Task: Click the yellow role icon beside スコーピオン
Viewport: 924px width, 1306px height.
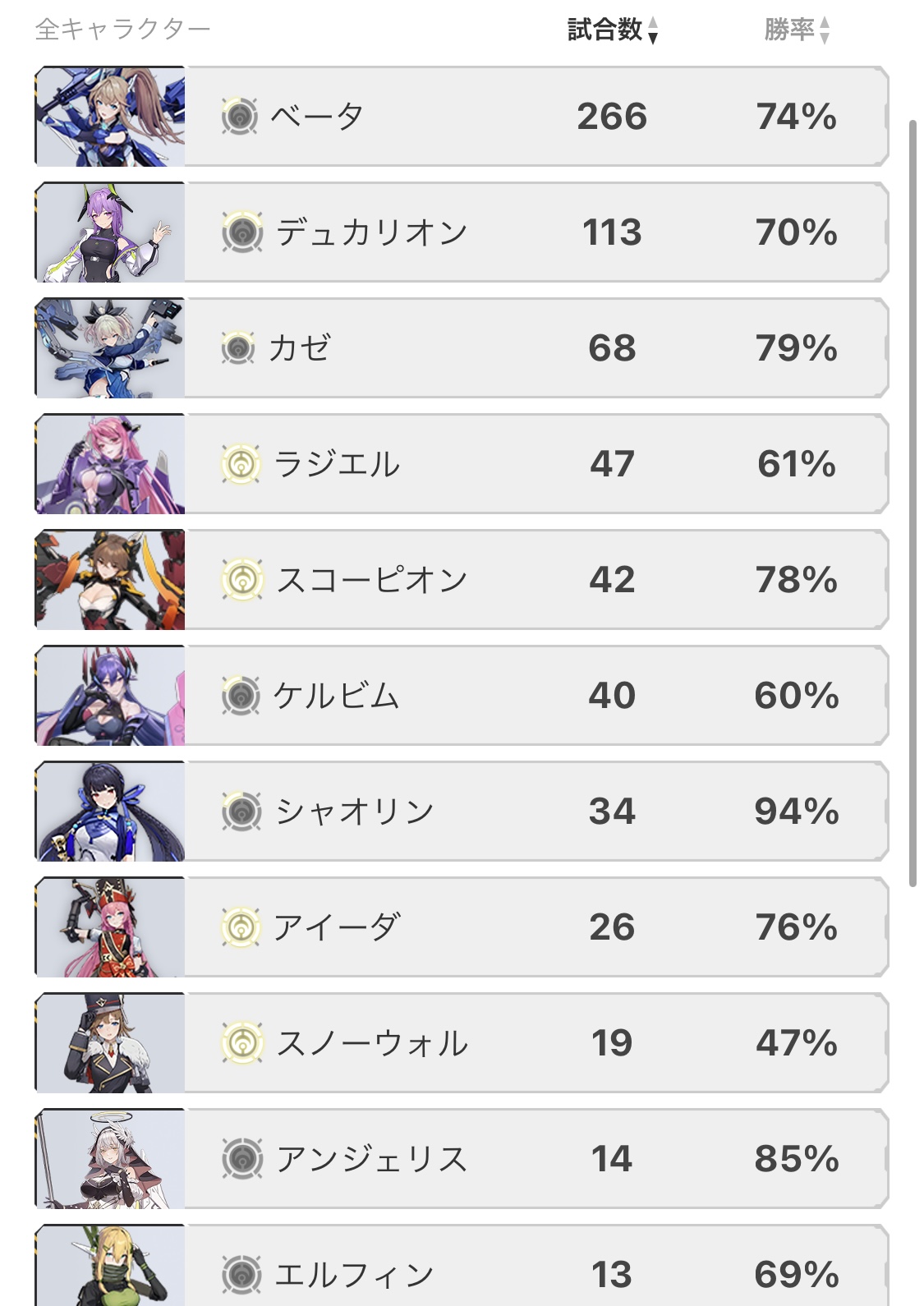Action: click(241, 580)
